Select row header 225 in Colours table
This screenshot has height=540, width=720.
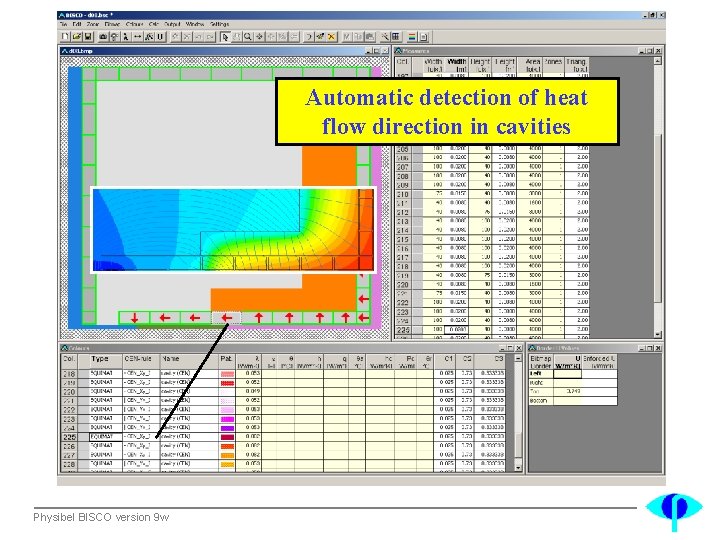pos(69,437)
